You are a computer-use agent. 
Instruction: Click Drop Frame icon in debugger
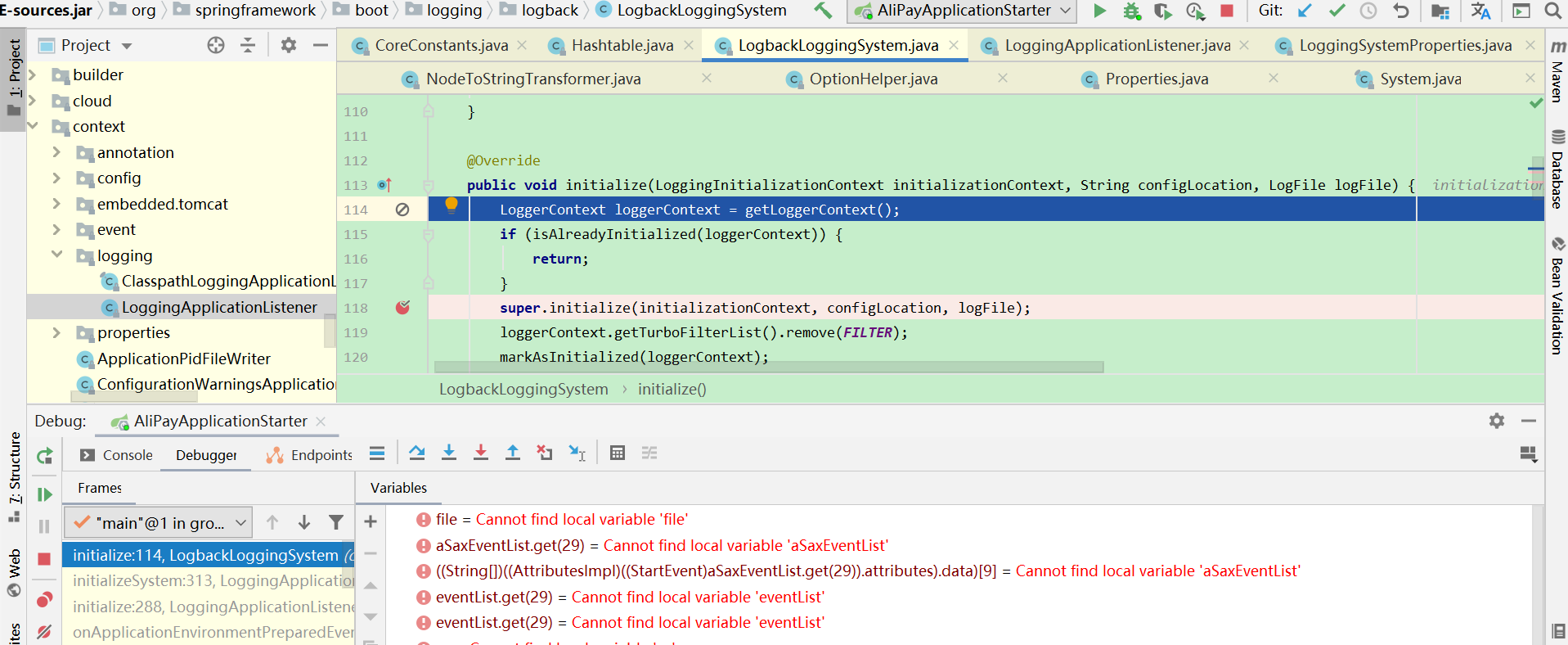(545, 453)
